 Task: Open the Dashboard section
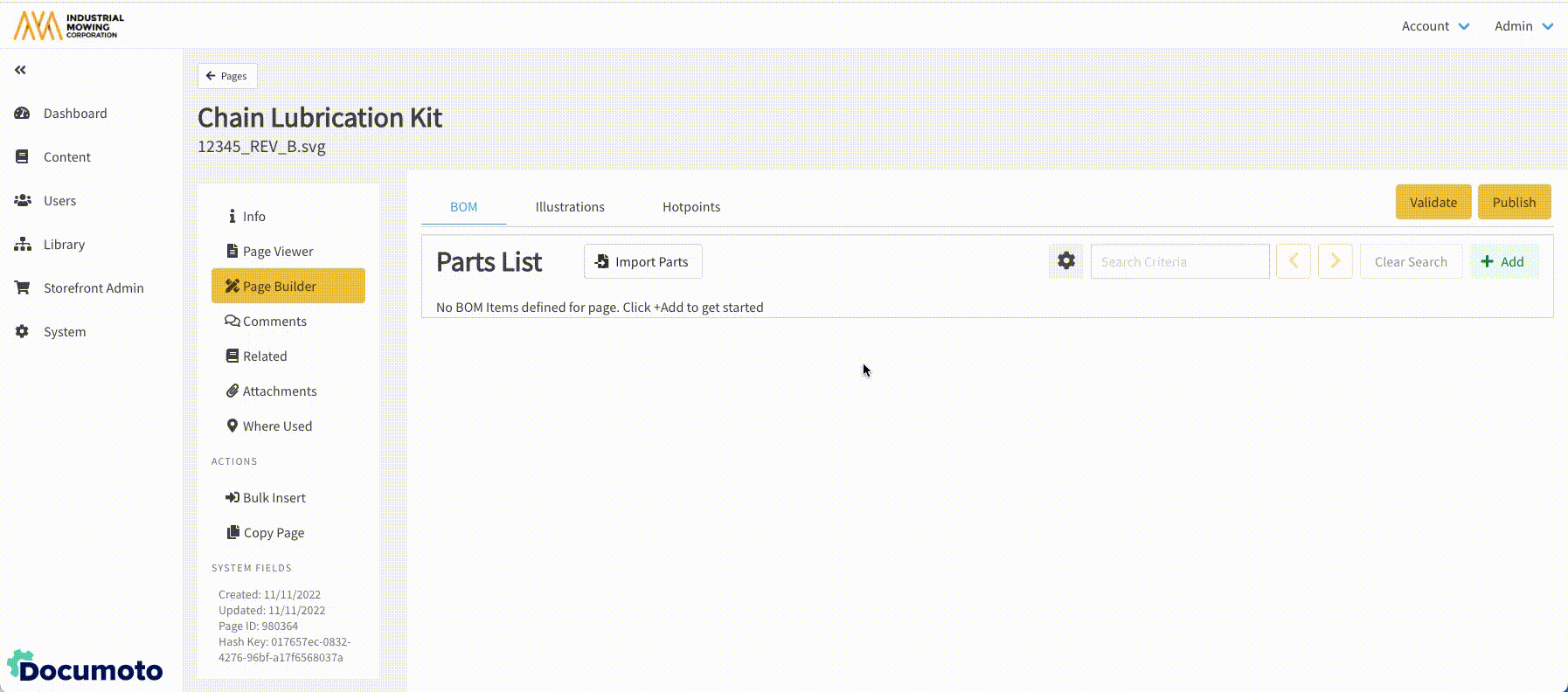75,114
